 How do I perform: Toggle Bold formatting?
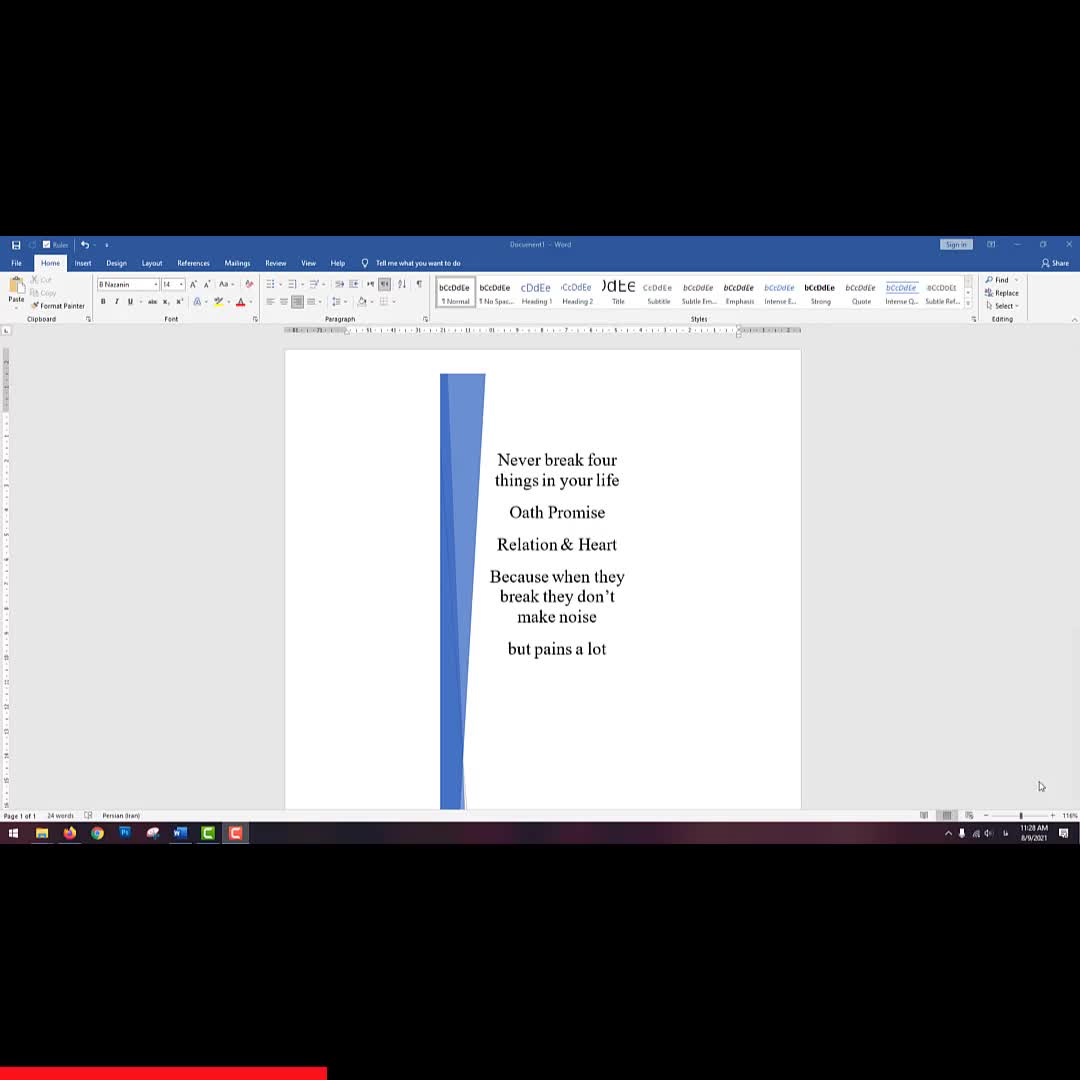(x=103, y=302)
